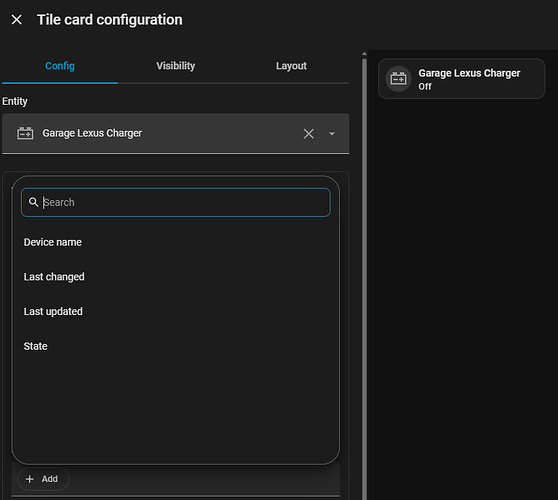Expand the entity picker dropdown arrow
This screenshot has width=558, height=500.
(332, 134)
